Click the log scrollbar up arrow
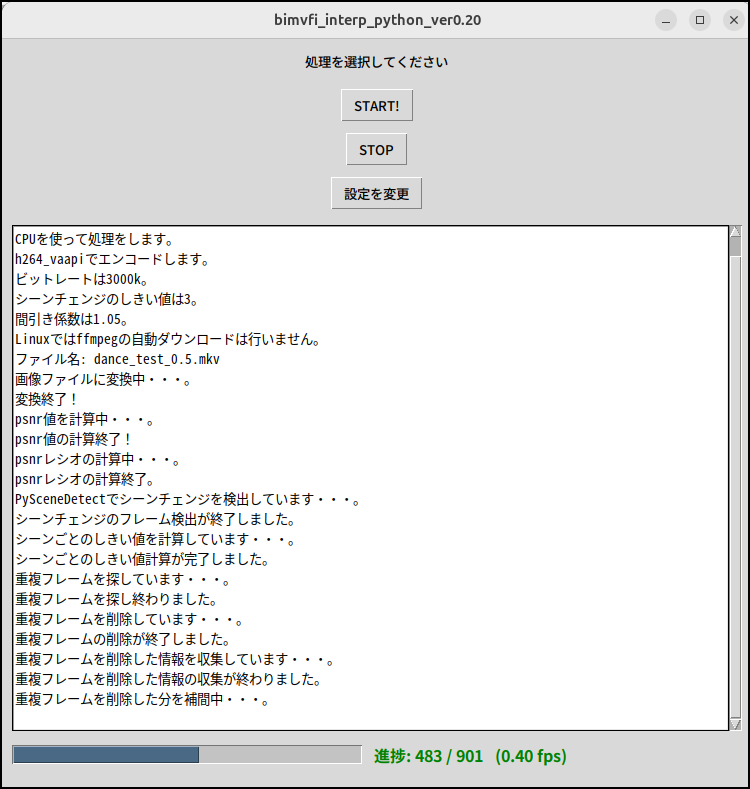Image resolution: width=750 pixels, height=789 pixels. click(735, 231)
